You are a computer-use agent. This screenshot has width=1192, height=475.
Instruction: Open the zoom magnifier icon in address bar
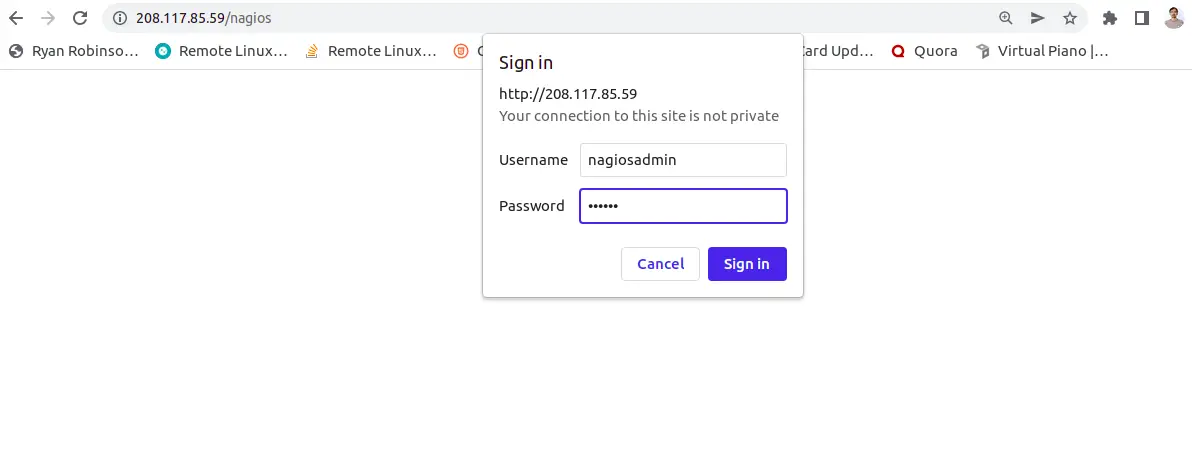point(1006,18)
